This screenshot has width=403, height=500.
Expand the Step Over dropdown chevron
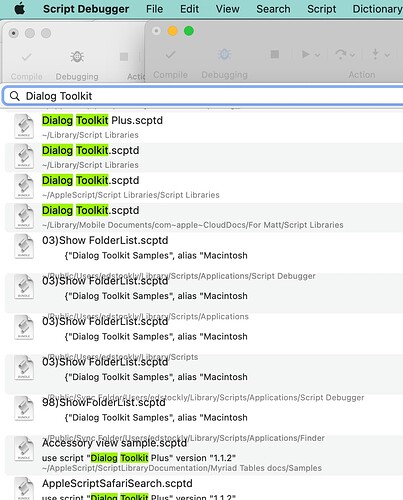tap(352, 55)
